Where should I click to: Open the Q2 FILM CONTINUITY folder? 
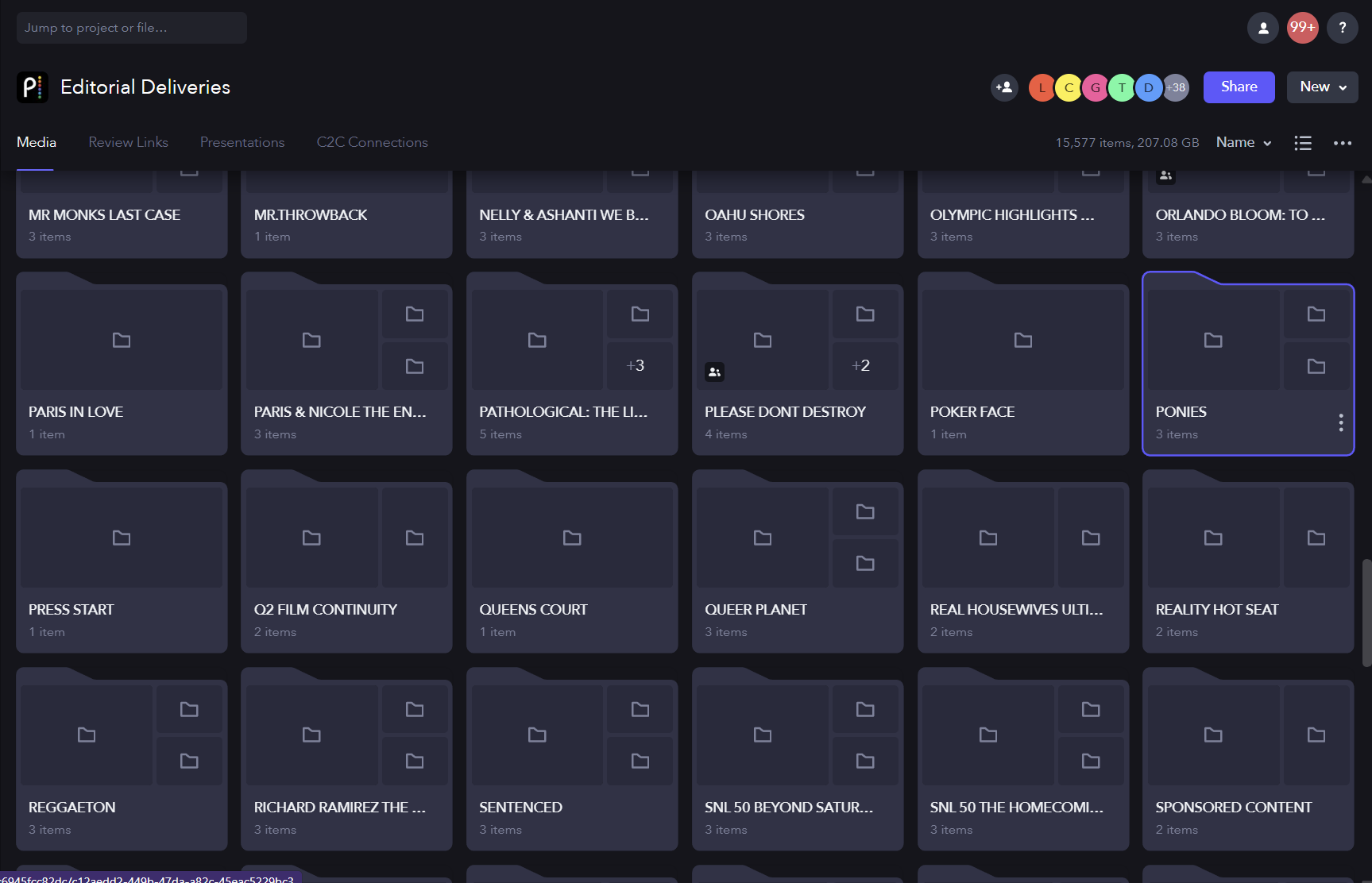[x=346, y=561]
